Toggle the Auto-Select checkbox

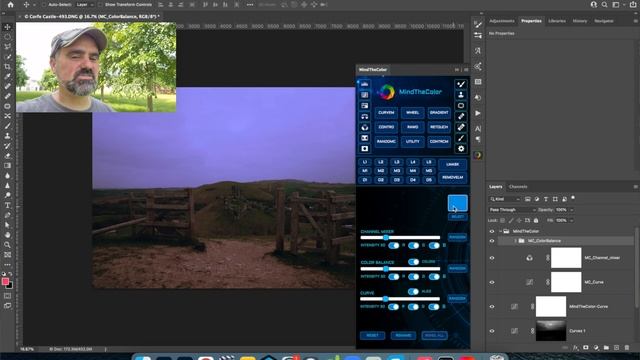click(x=44, y=4)
